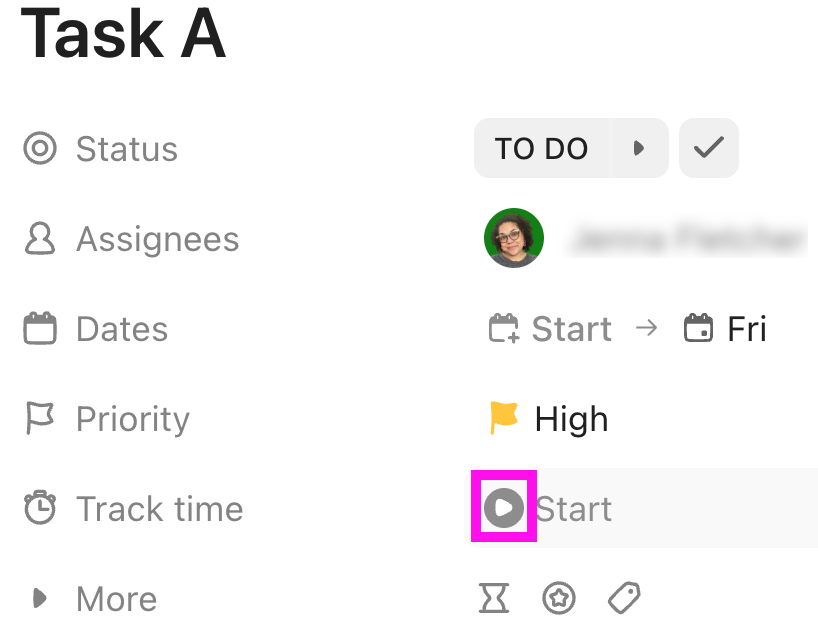Viewport: 818px width, 622px height.
Task: Select the Status row label
Action: (x=126, y=148)
